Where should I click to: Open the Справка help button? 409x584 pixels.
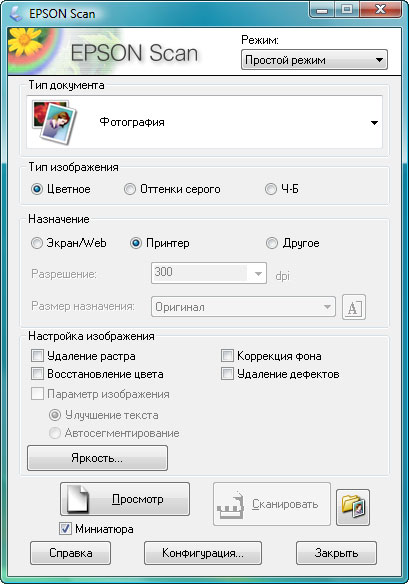(70, 553)
